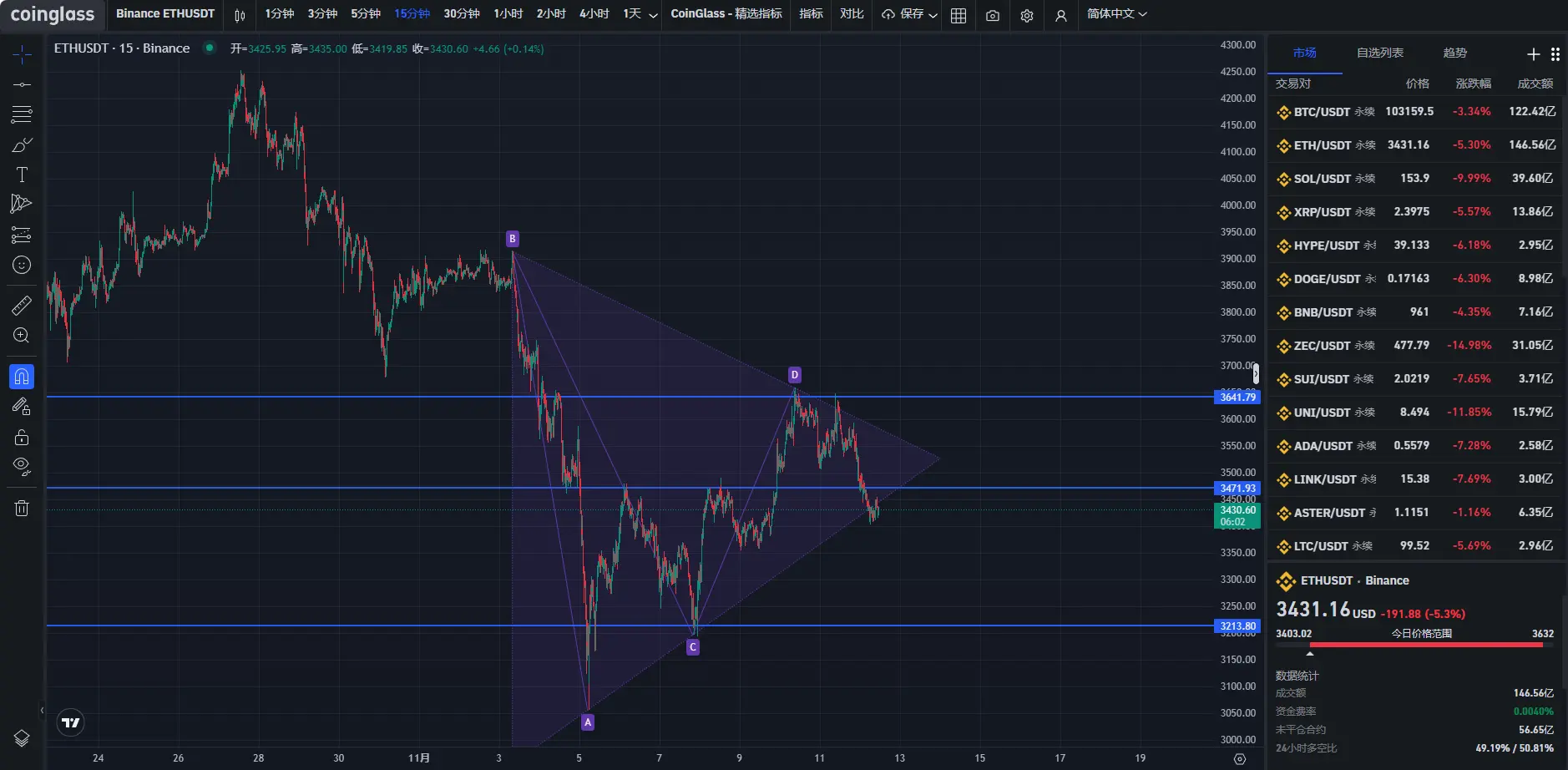Select HYPE/USDT in the market list
Viewport: 1568px width, 770px height.
(1415, 246)
